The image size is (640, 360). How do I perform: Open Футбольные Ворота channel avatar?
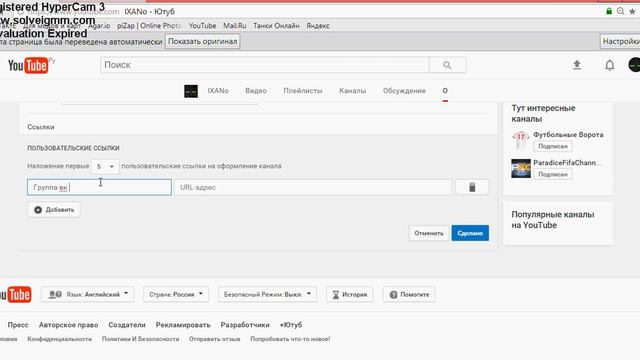pos(521,140)
